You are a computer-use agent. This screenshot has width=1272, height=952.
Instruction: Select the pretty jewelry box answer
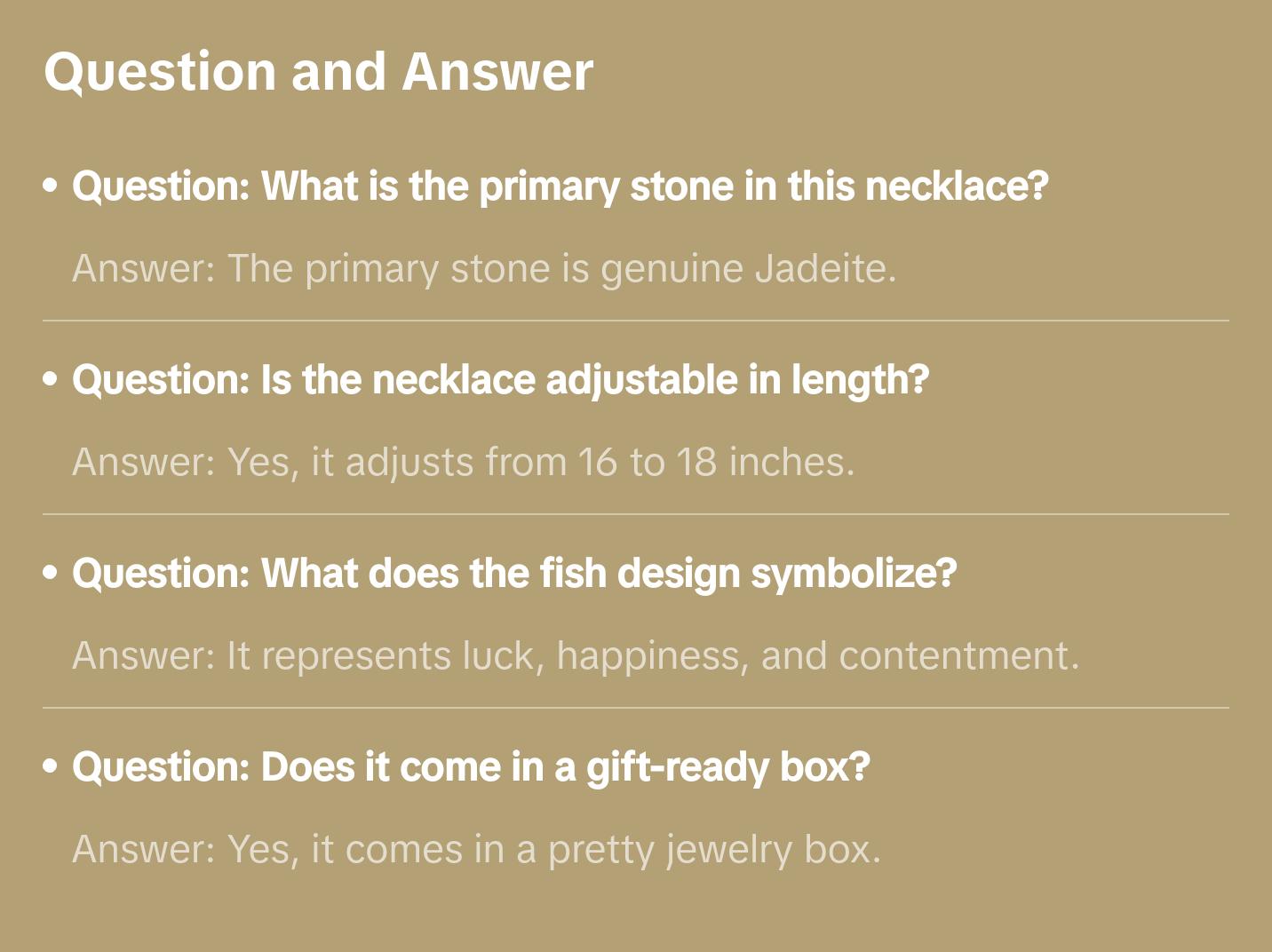[x=476, y=849]
